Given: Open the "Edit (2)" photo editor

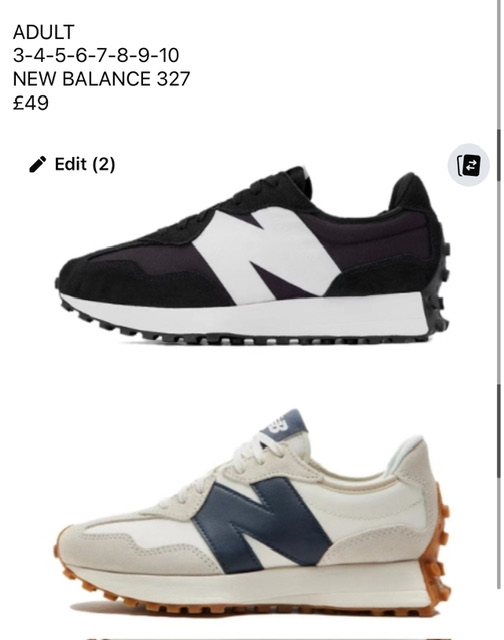Looking at the screenshot, I should pyautogui.click(x=72, y=164).
